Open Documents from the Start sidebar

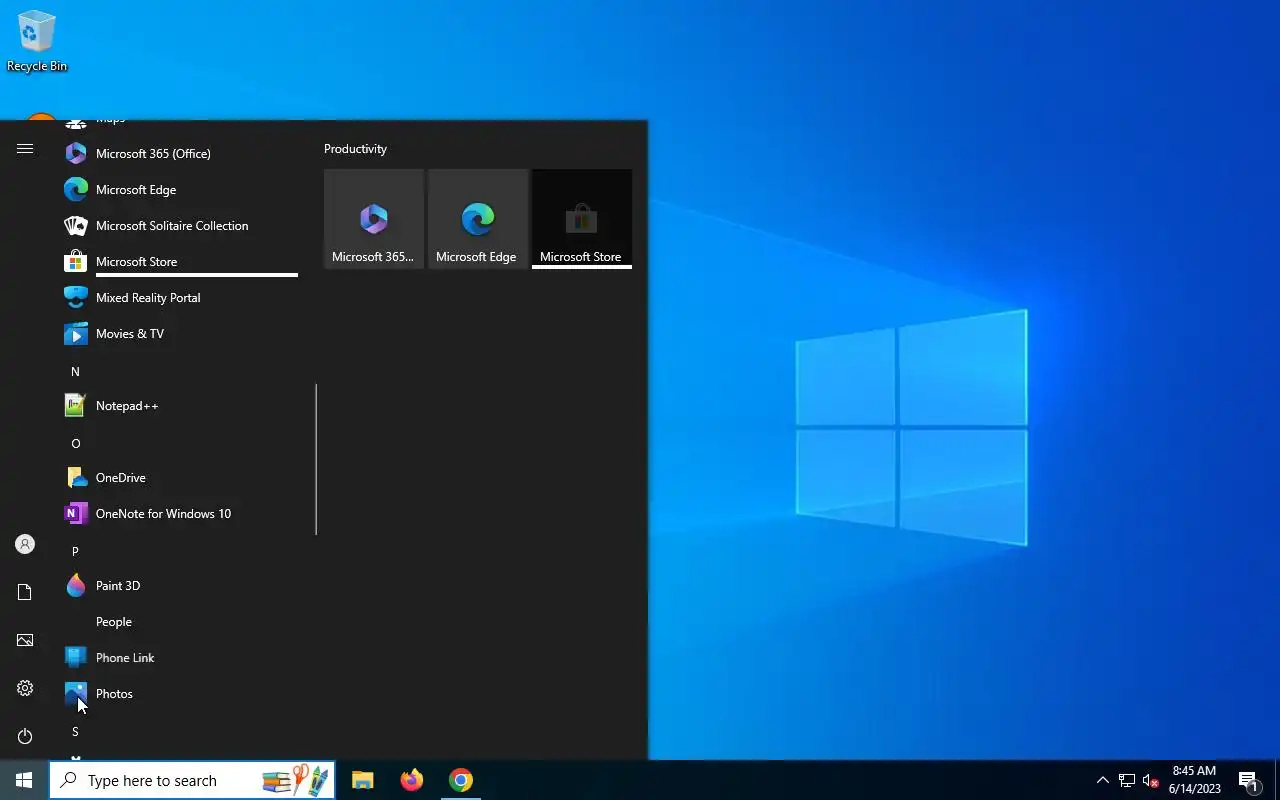[25, 592]
